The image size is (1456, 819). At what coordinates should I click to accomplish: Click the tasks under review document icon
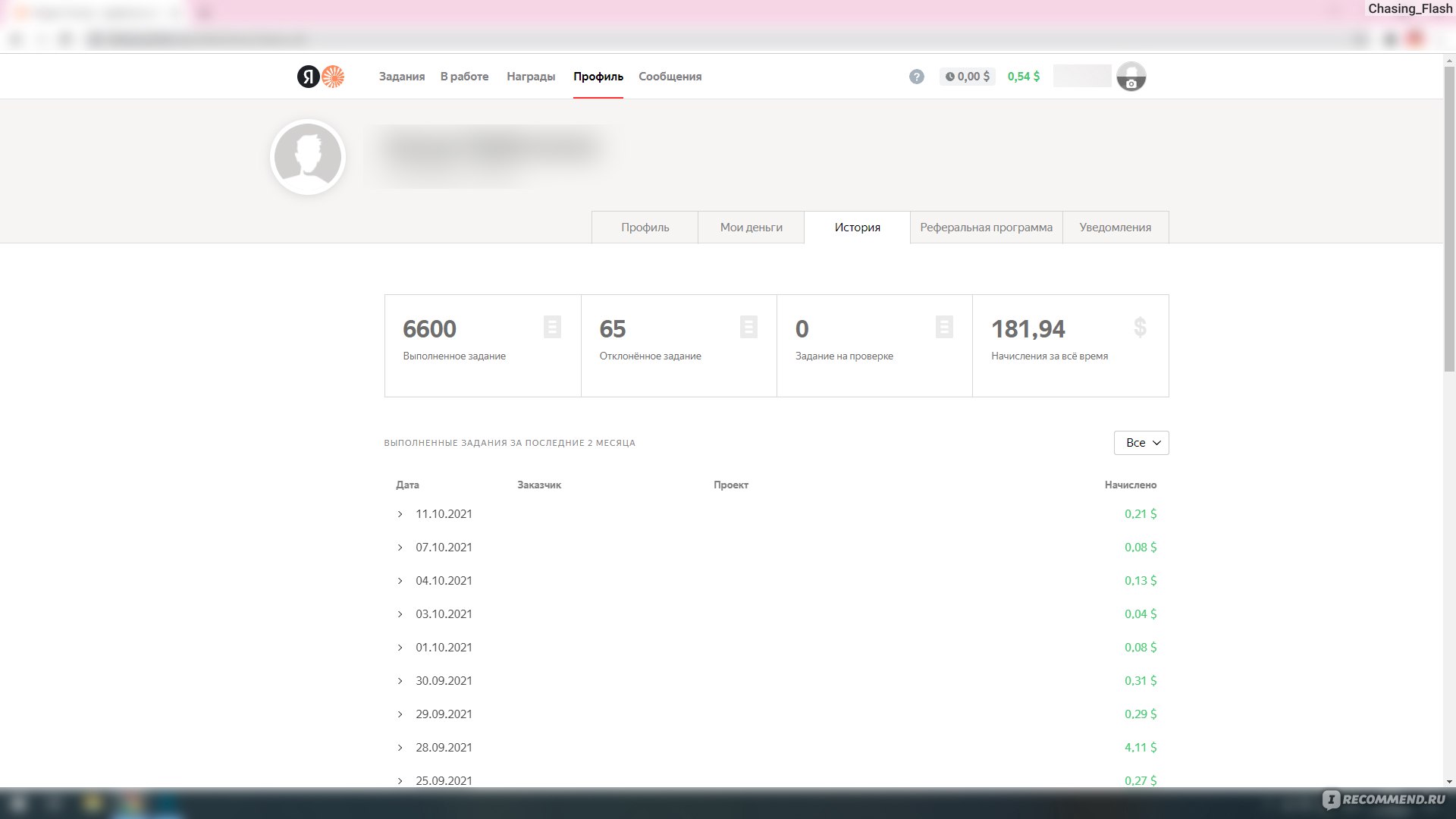pyautogui.click(x=944, y=327)
